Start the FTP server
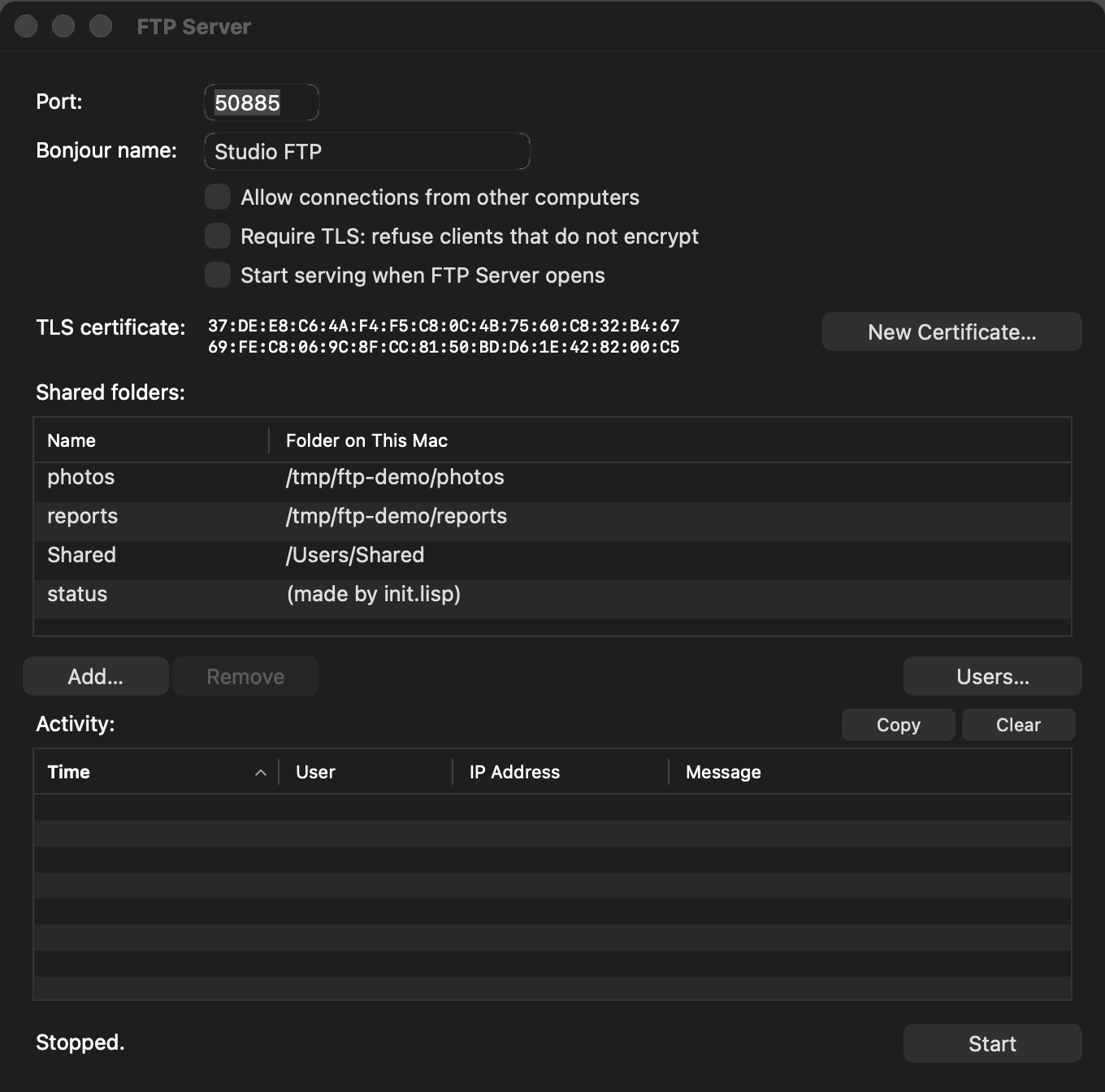This screenshot has height=1092, width=1105. pos(992,1043)
